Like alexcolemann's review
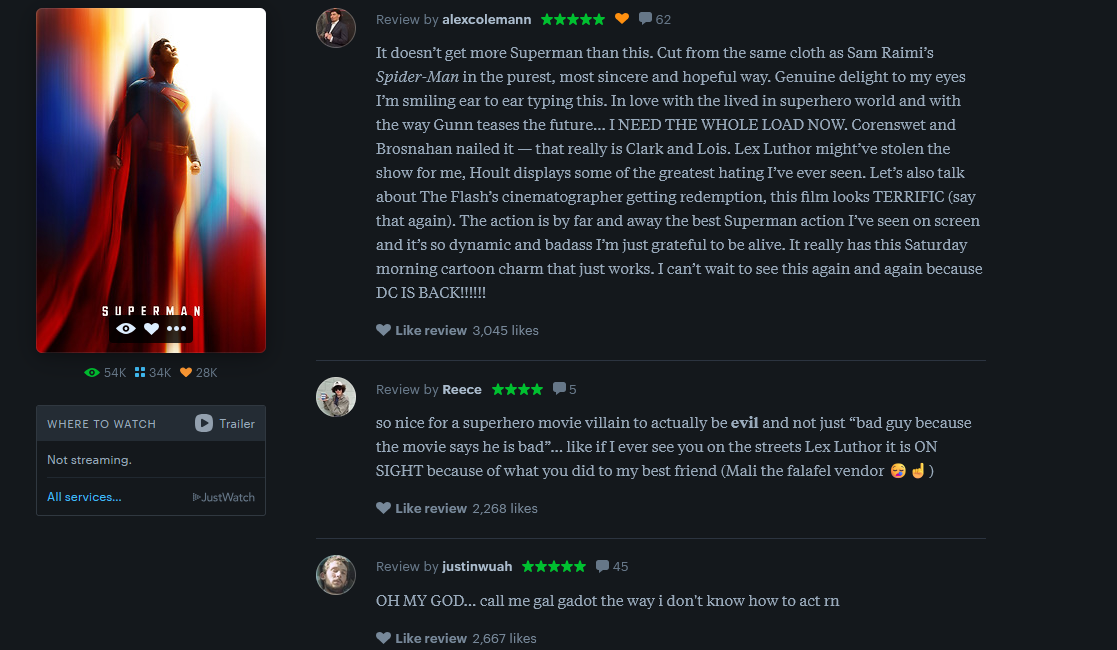The image size is (1117, 650). point(421,330)
